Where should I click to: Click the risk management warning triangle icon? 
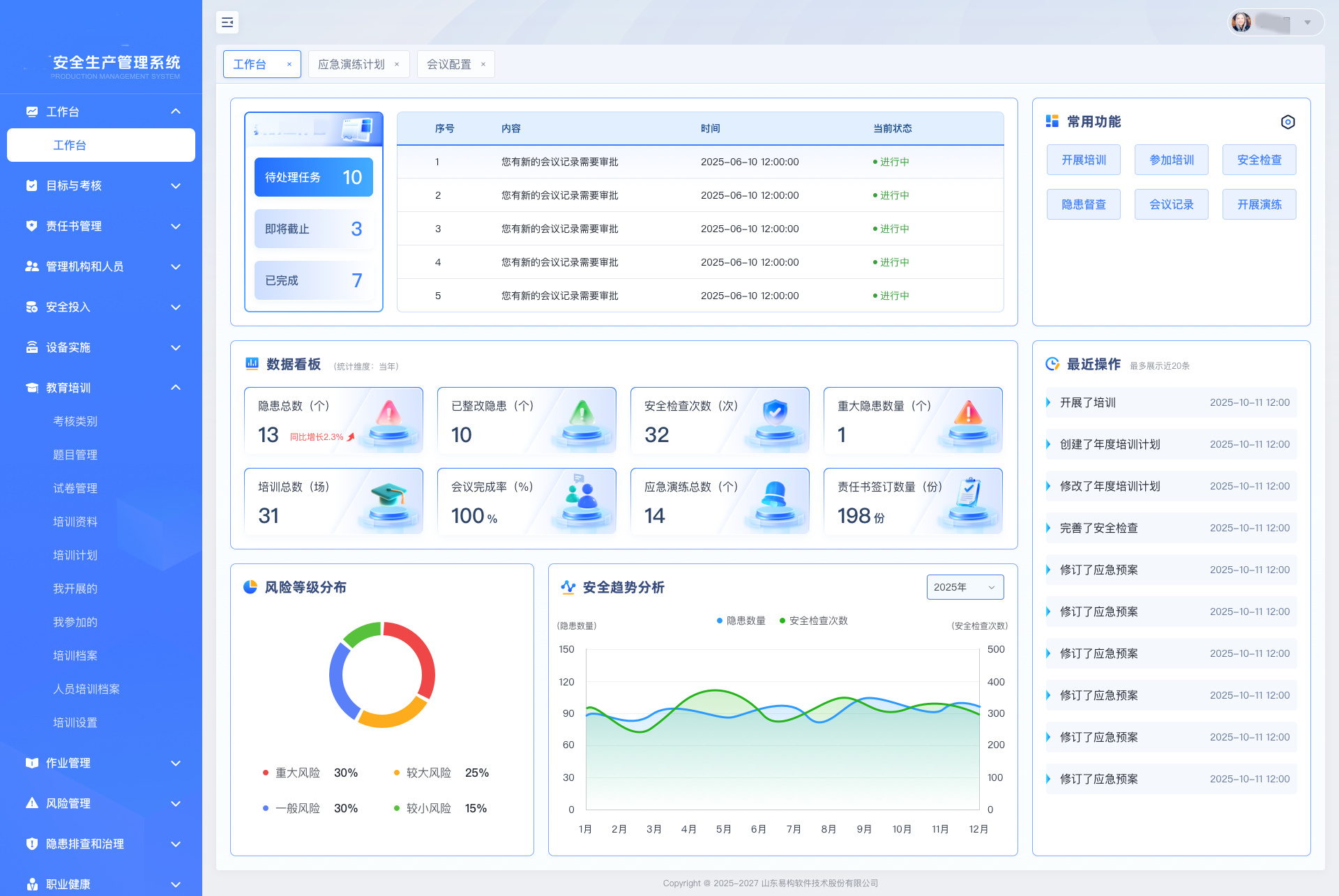[31, 803]
